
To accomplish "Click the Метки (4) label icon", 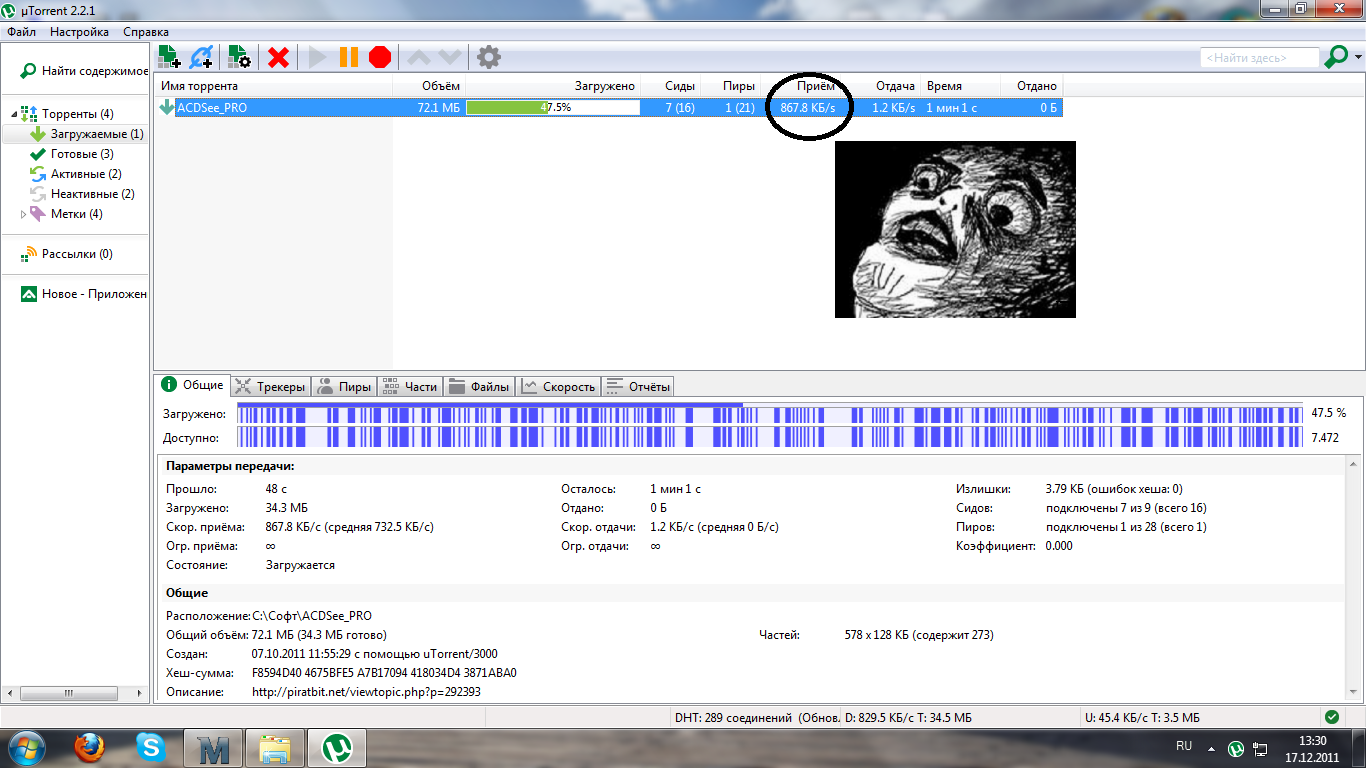I will click(x=38, y=214).
